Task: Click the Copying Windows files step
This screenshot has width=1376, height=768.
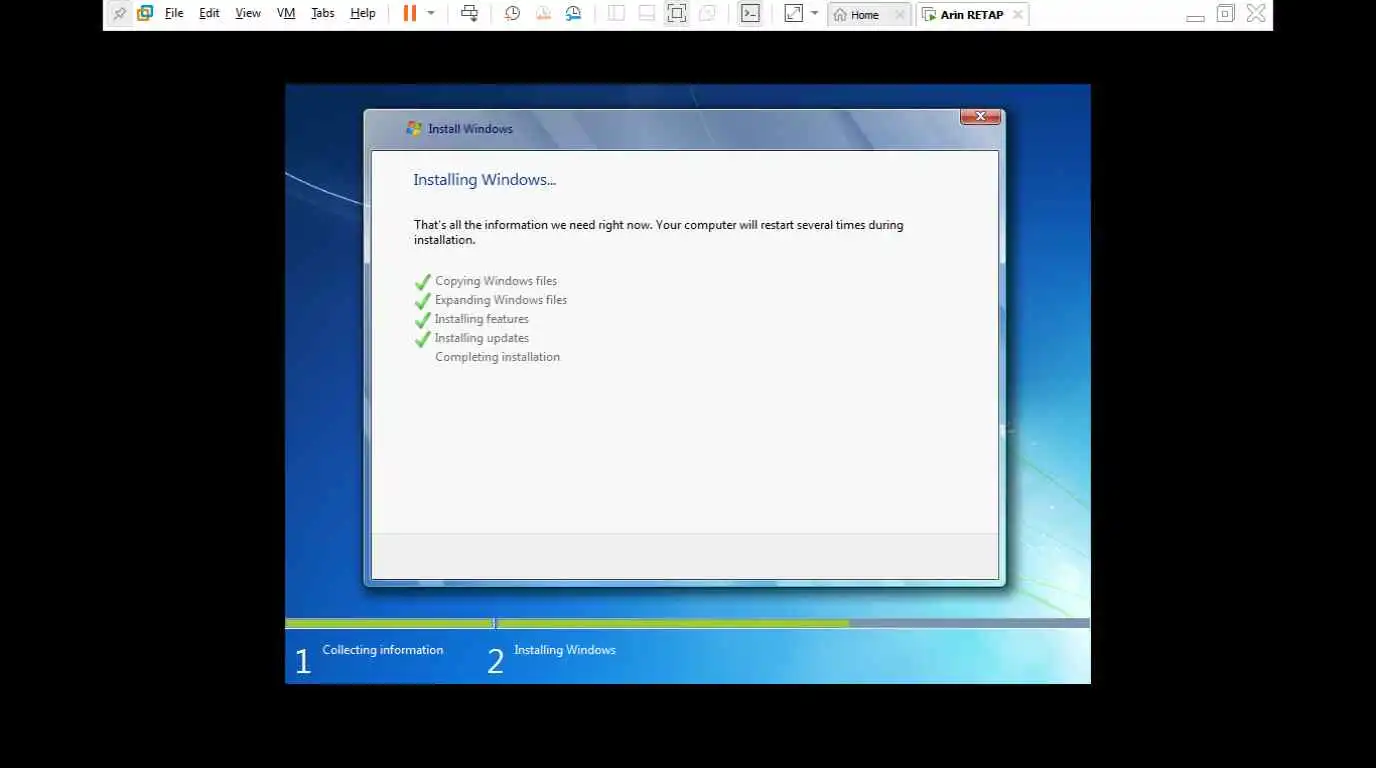Action: click(496, 281)
